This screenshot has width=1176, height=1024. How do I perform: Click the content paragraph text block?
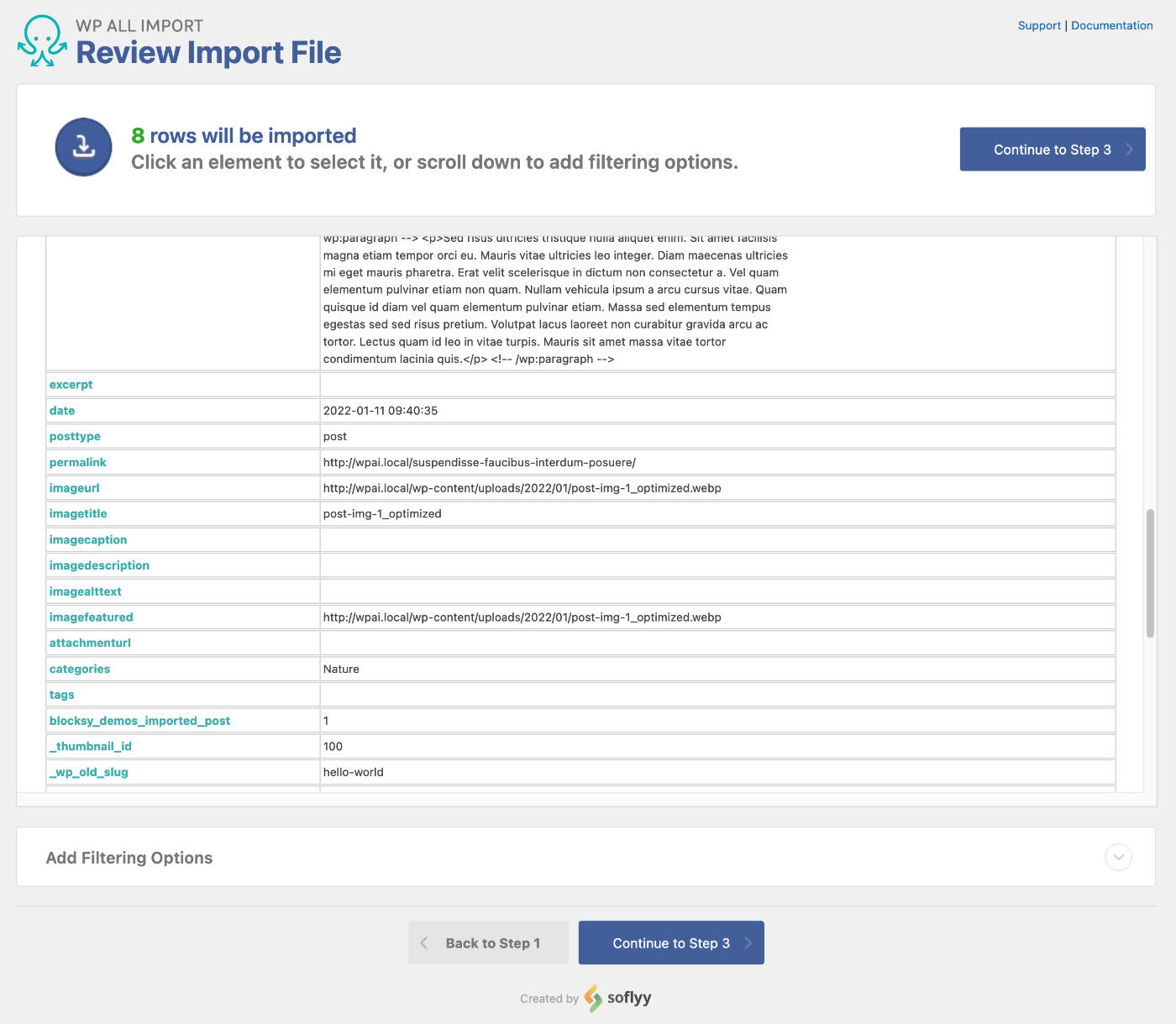[x=555, y=299]
